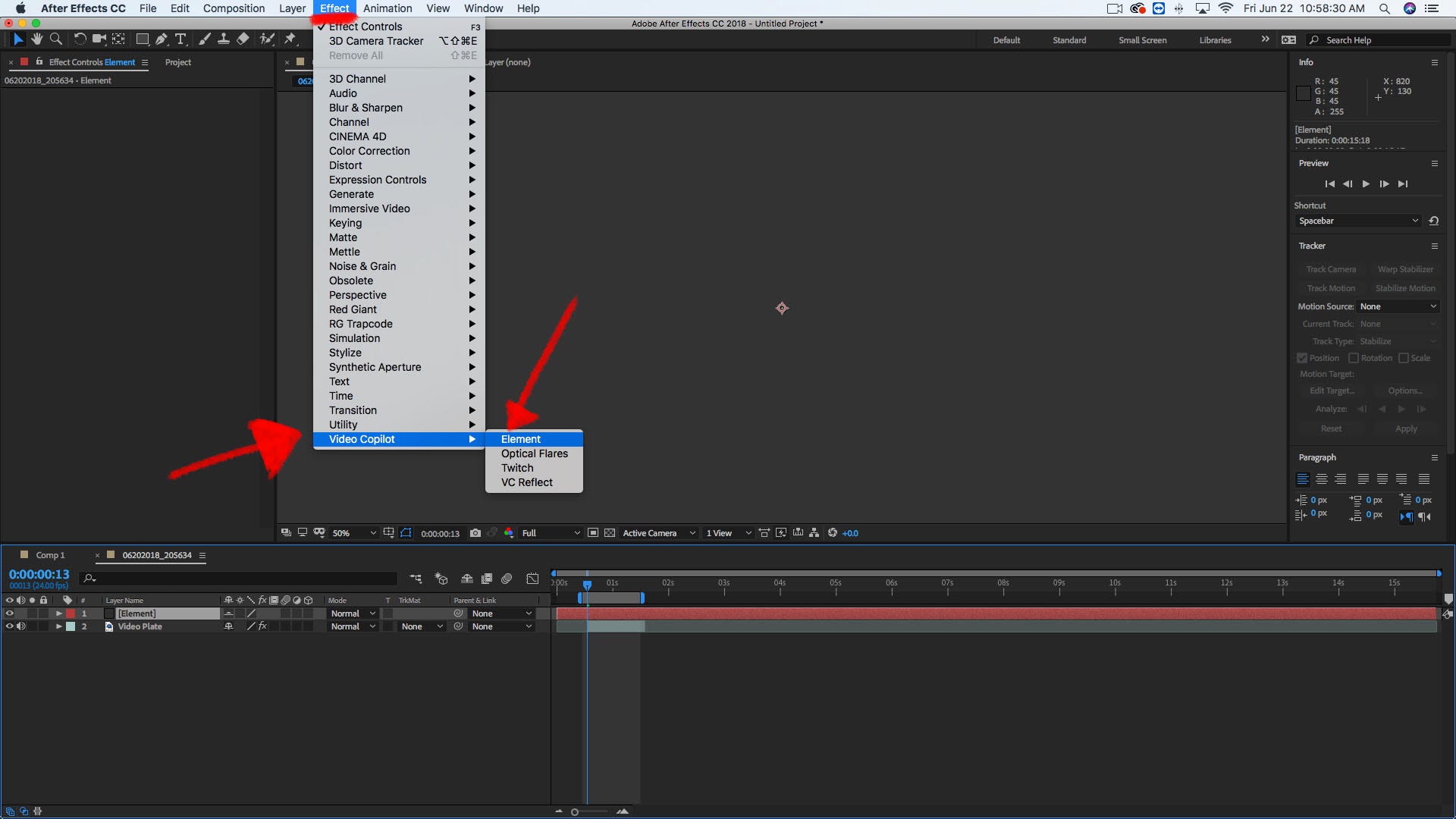The width and height of the screenshot is (1456, 819).
Task: Select Twitch in Video Copilot submenu
Action: pos(534,468)
